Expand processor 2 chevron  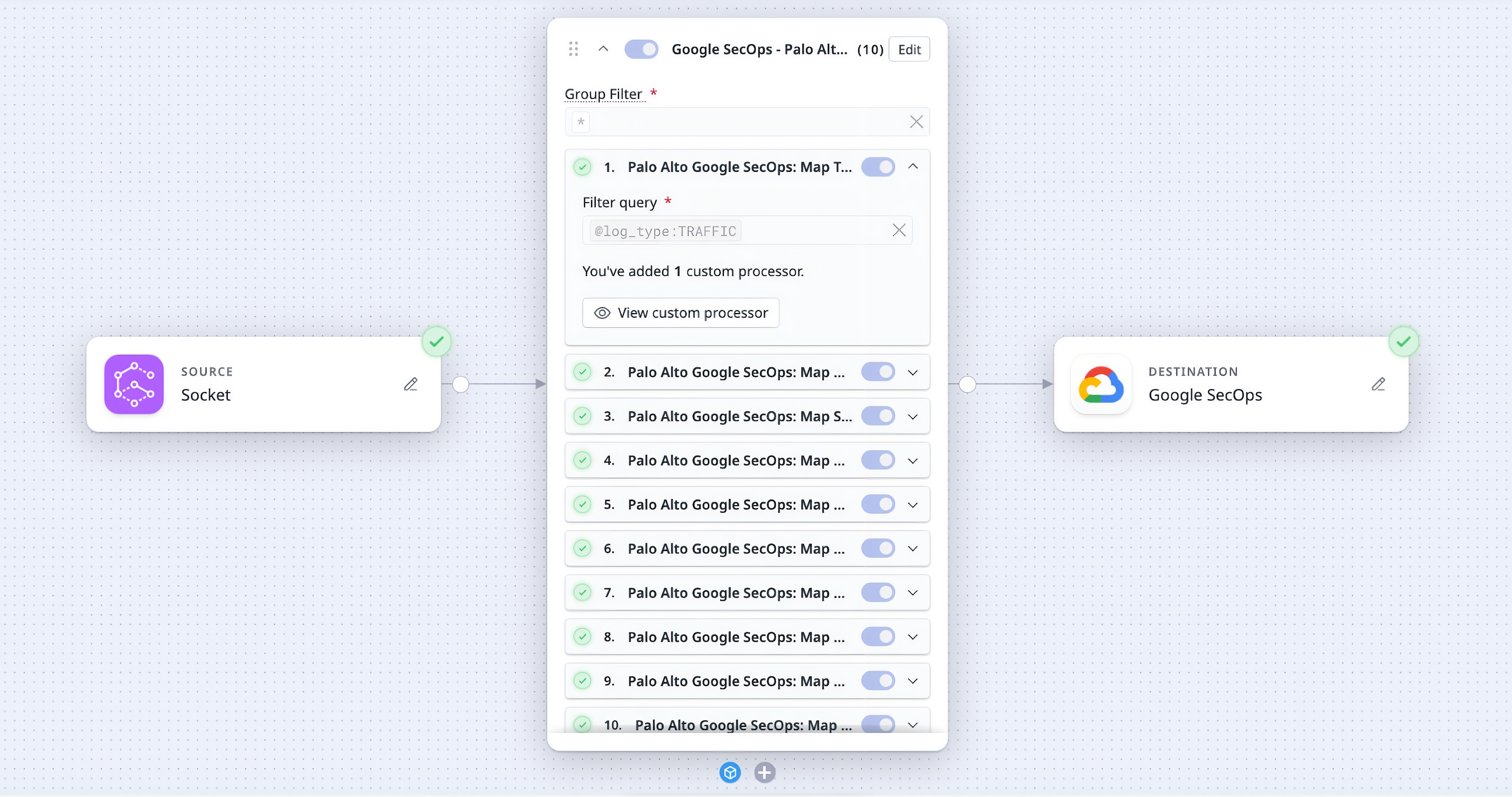913,373
